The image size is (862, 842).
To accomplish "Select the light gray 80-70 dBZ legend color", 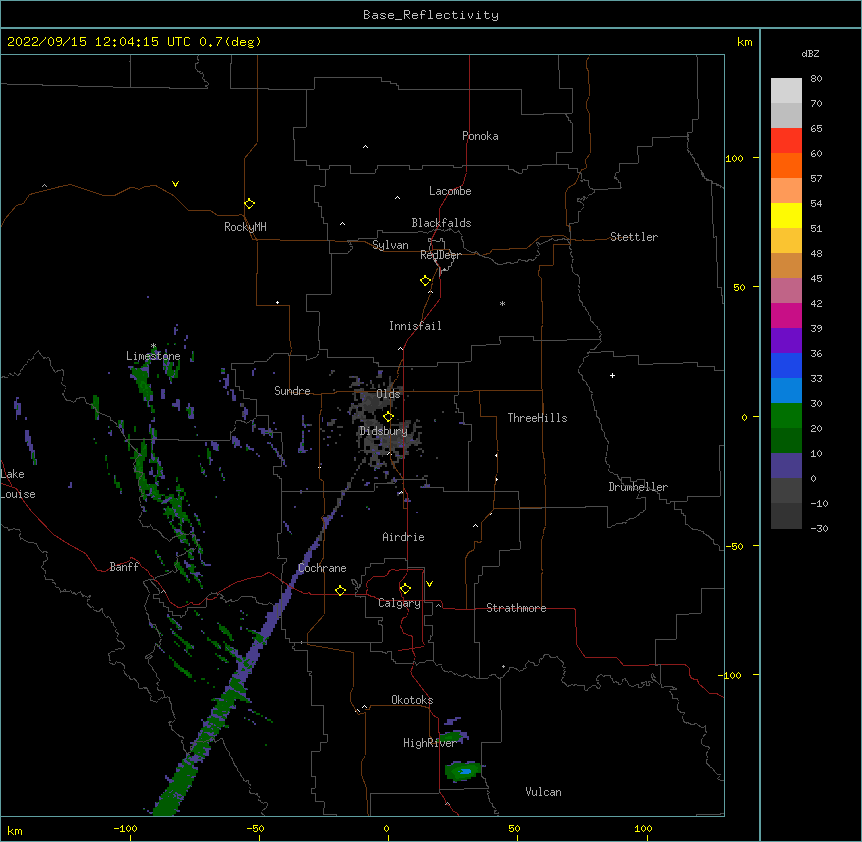I will (x=786, y=91).
